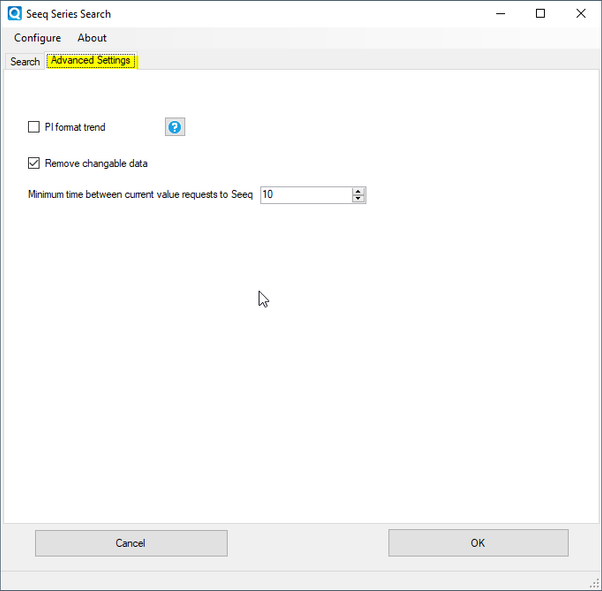Click the Minimum time between requests label
This screenshot has height=591, width=602.
point(140,195)
